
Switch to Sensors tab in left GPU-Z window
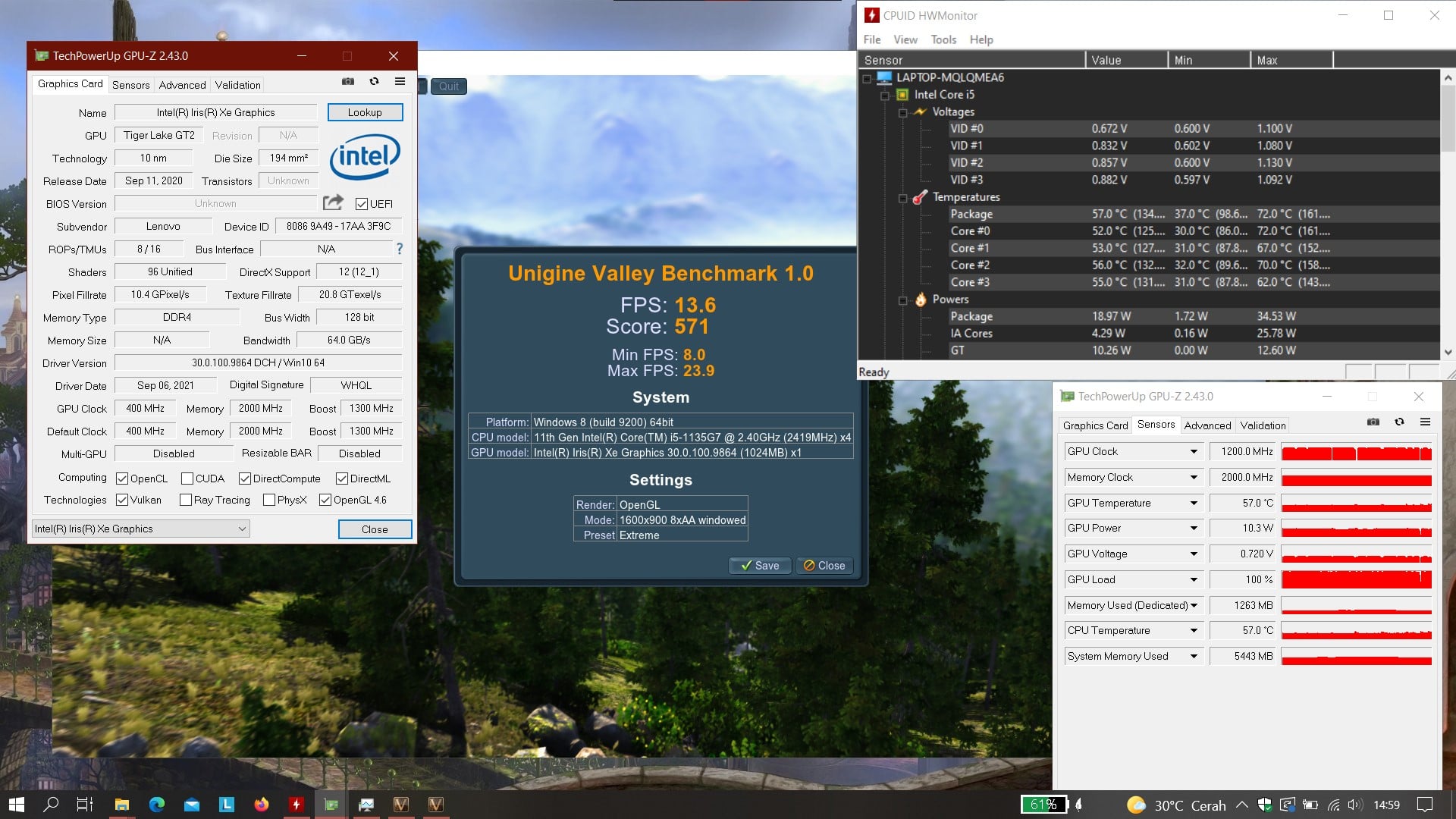click(x=131, y=85)
